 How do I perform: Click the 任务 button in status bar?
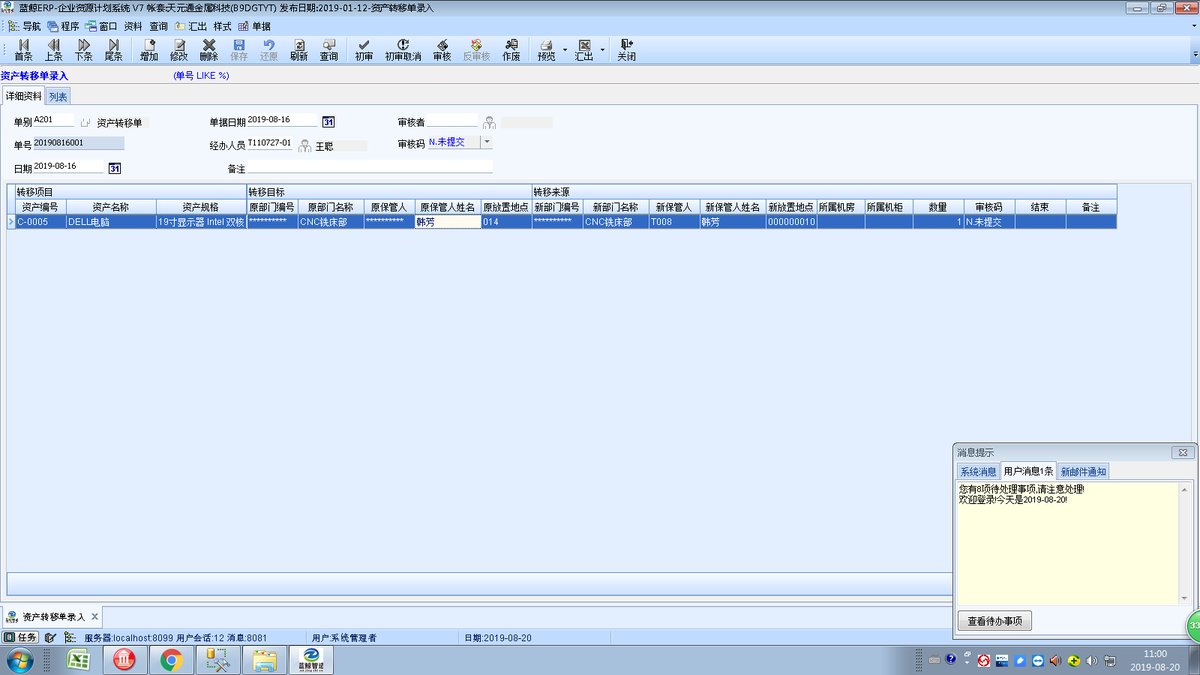[20, 637]
